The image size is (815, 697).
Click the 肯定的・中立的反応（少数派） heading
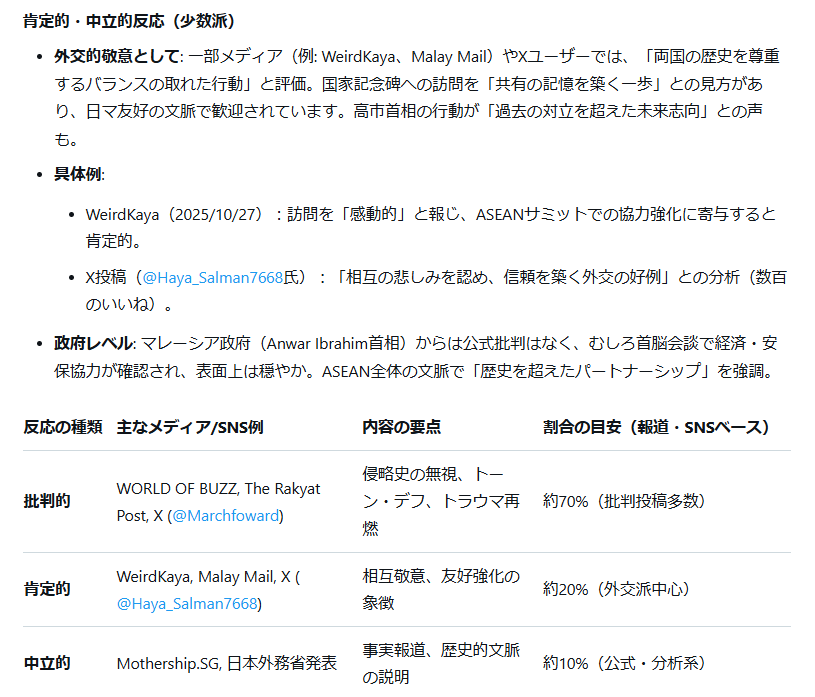[129, 21]
